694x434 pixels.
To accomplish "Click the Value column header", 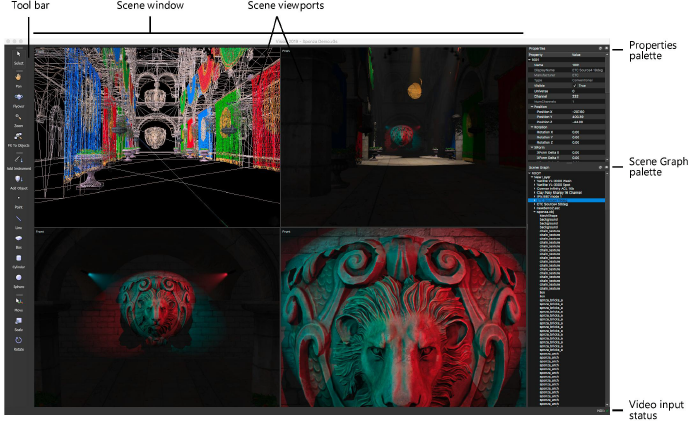I will [x=588, y=54].
